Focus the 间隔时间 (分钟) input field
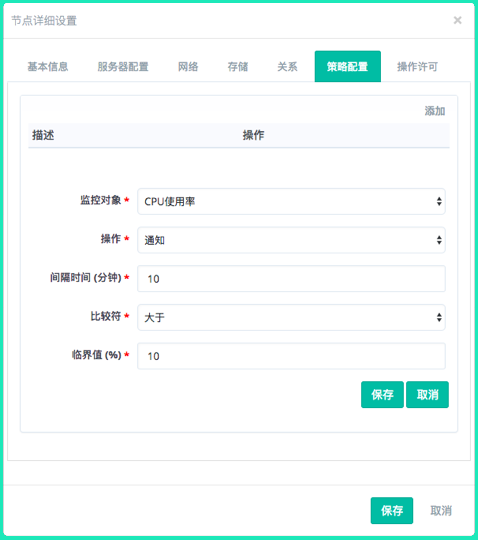 (x=291, y=279)
